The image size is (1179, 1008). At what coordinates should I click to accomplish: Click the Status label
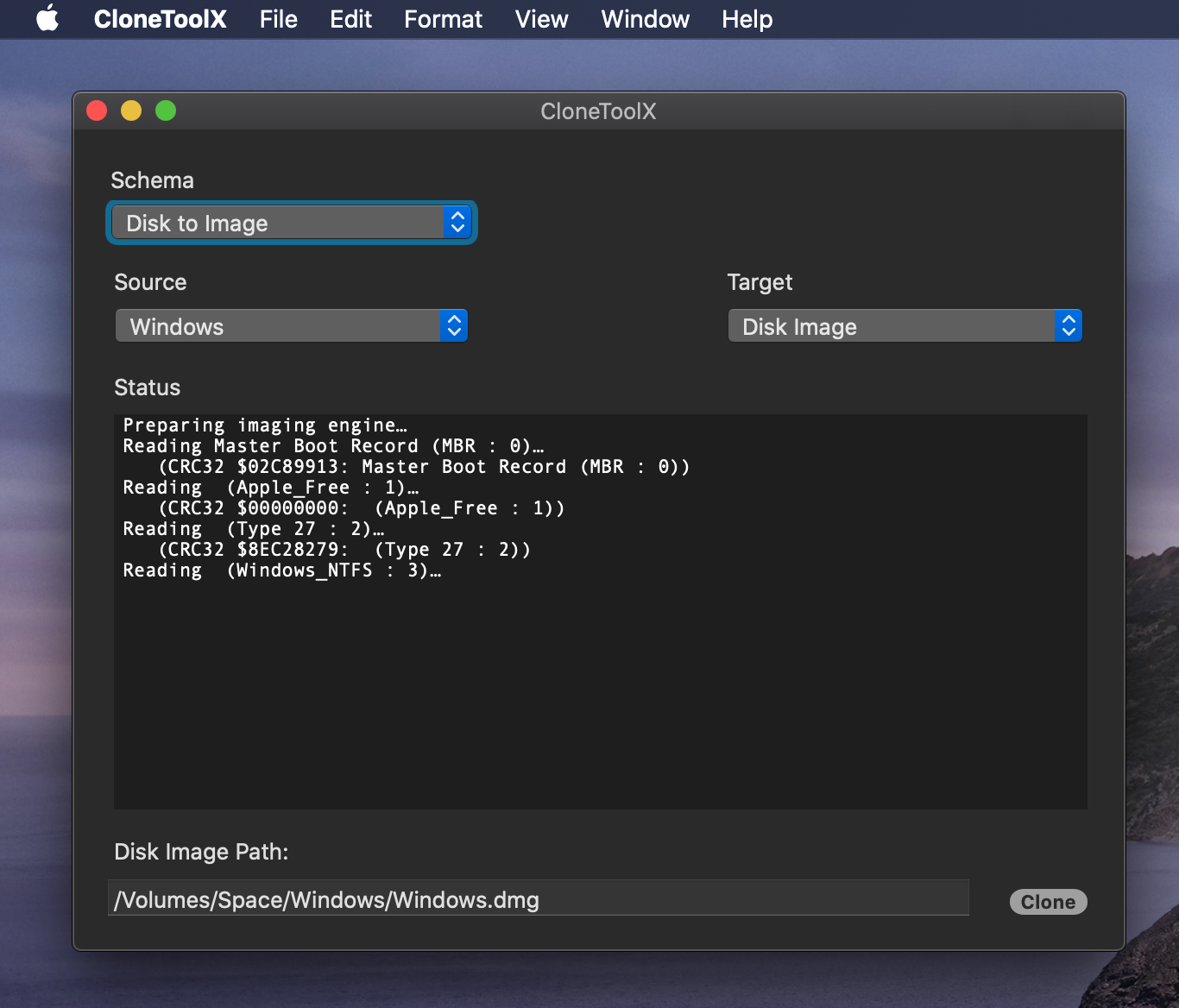[x=147, y=387]
